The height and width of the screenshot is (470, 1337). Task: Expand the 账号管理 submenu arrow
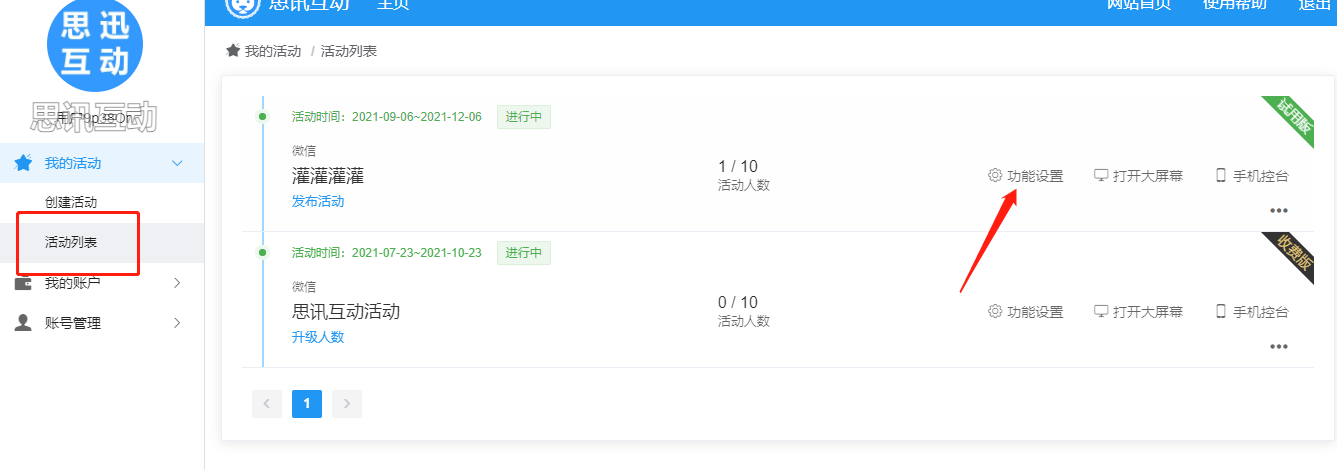[x=177, y=323]
